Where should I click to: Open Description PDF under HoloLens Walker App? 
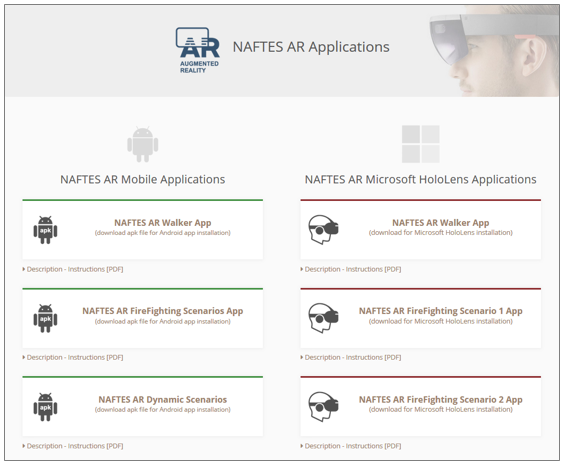click(351, 269)
